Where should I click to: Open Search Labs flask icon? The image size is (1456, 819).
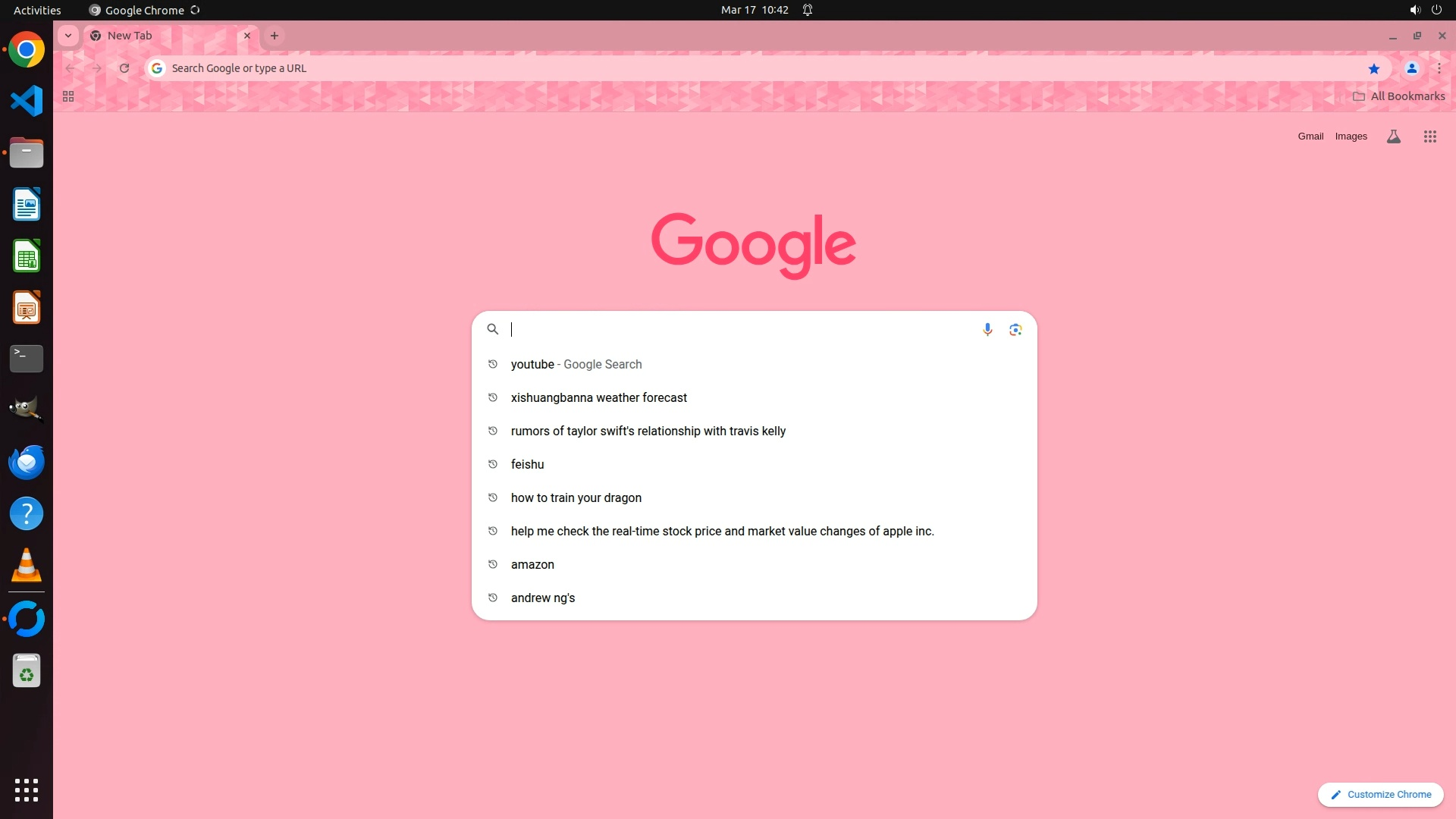(x=1393, y=136)
